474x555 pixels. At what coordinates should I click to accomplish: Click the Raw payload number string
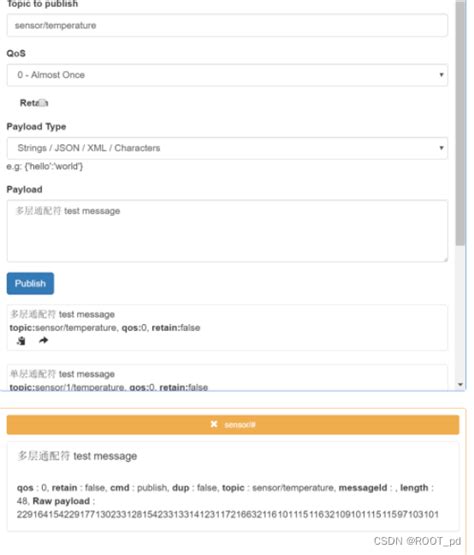pos(228,514)
